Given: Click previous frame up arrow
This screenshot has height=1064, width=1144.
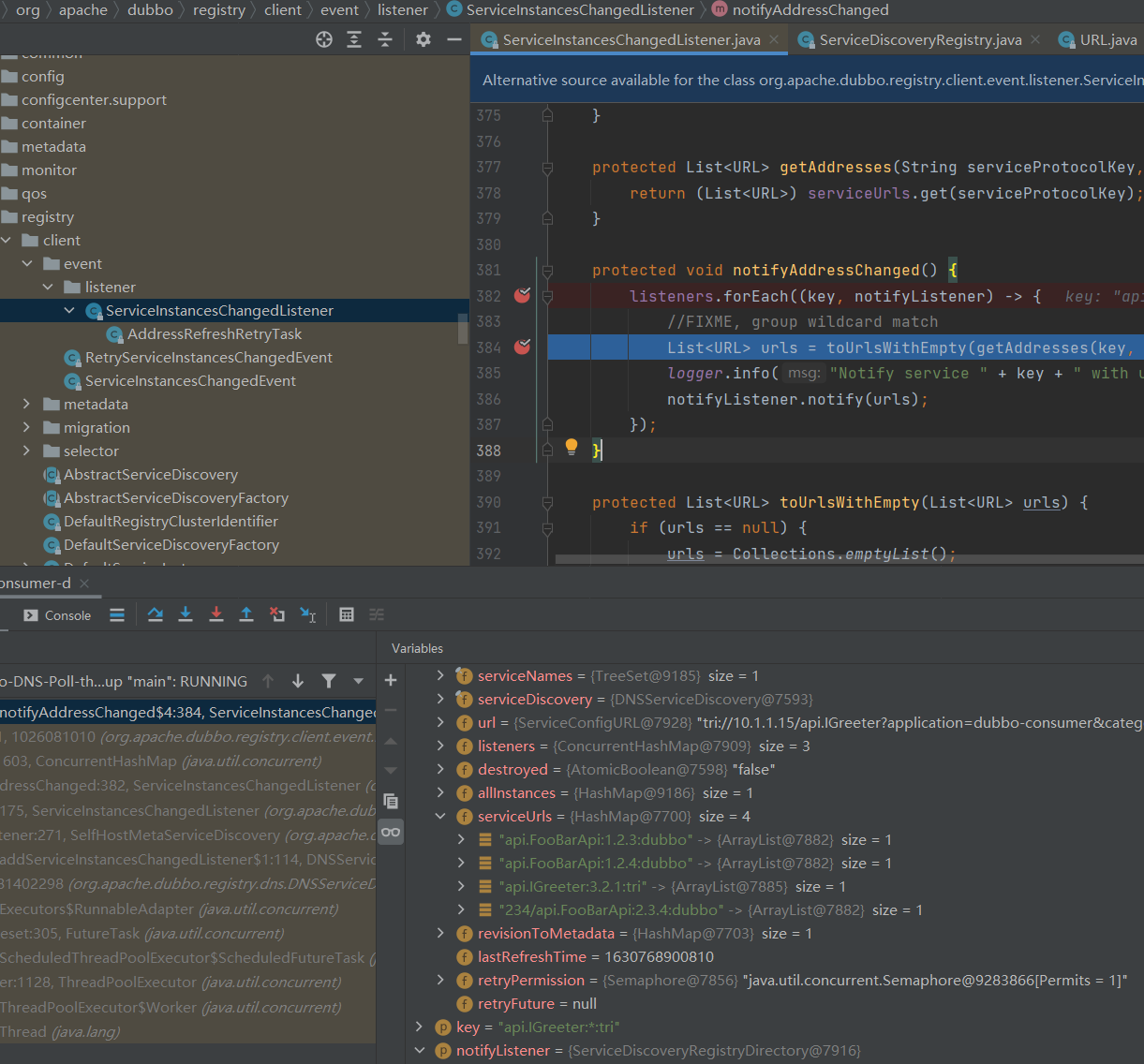Looking at the screenshot, I should [268, 681].
